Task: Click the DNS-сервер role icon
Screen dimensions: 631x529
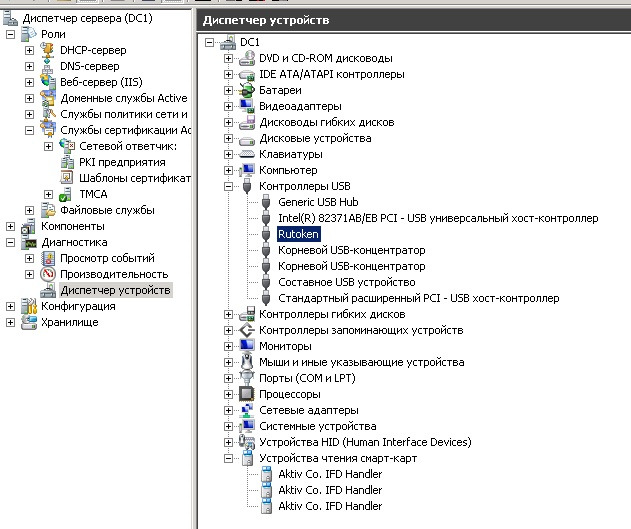Action: pos(48,66)
